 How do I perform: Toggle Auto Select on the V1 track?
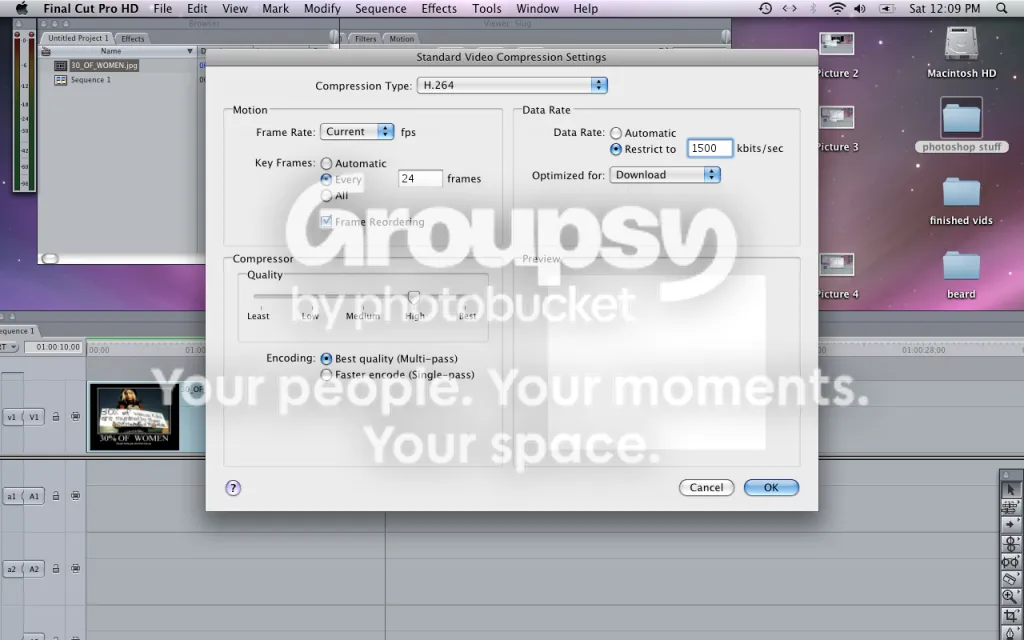click(x=76, y=417)
